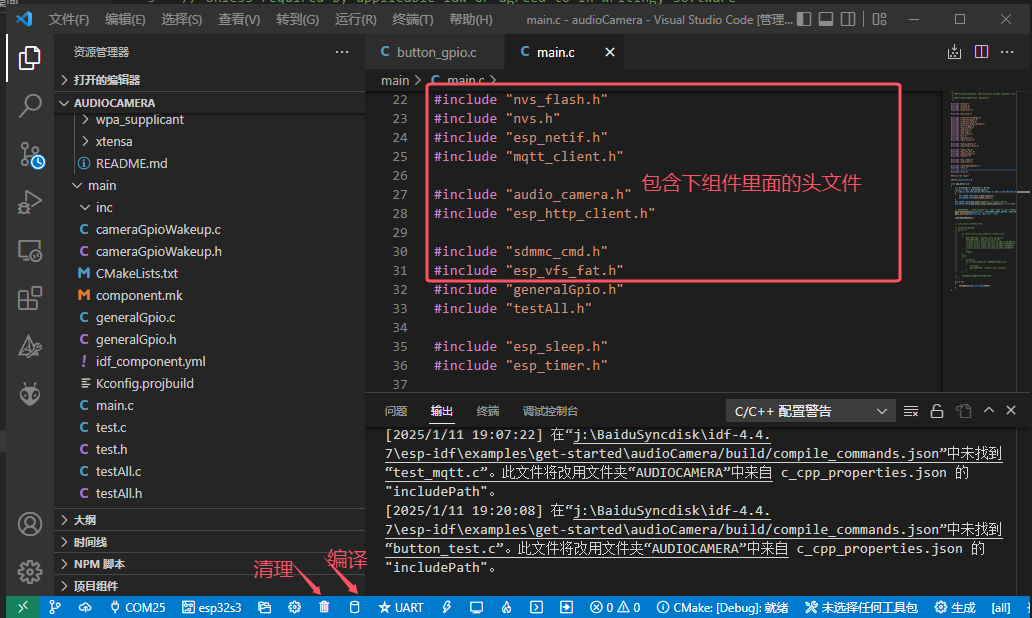Image resolution: width=1032 pixels, height=618 pixels.
Task: Open SDK configuration editor gear icon
Action: [294, 607]
